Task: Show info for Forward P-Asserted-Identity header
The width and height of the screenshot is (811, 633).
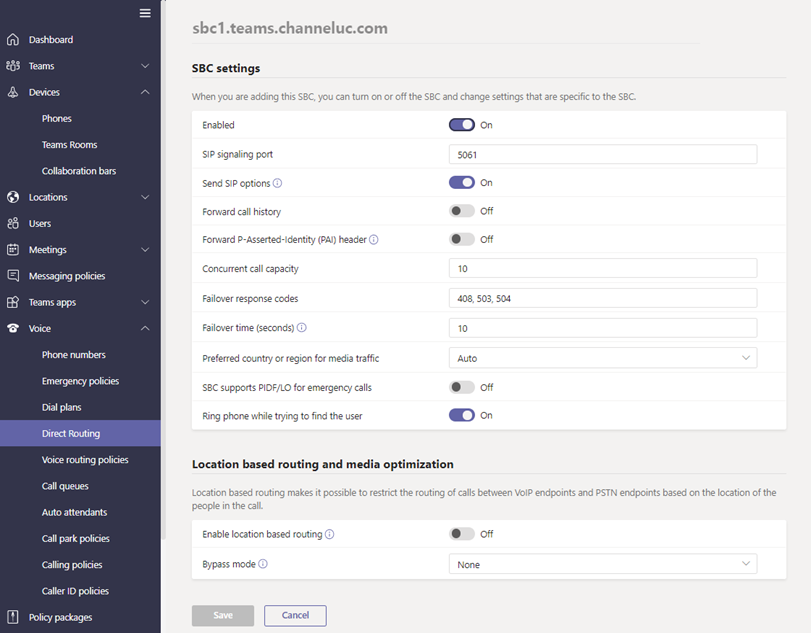Action: pyautogui.click(x=373, y=239)
